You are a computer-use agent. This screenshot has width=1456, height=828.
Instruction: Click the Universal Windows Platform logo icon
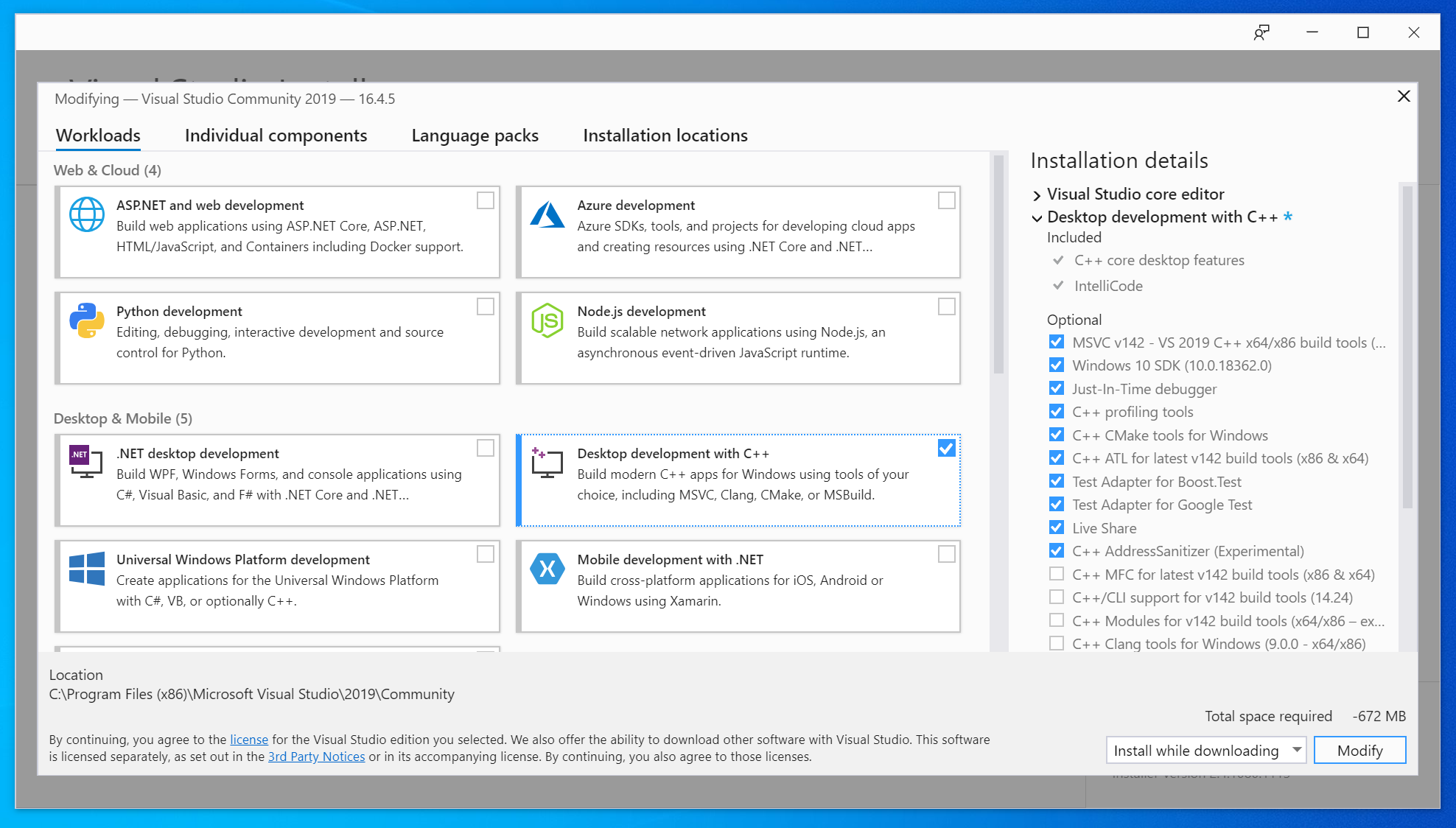[87, 569]
